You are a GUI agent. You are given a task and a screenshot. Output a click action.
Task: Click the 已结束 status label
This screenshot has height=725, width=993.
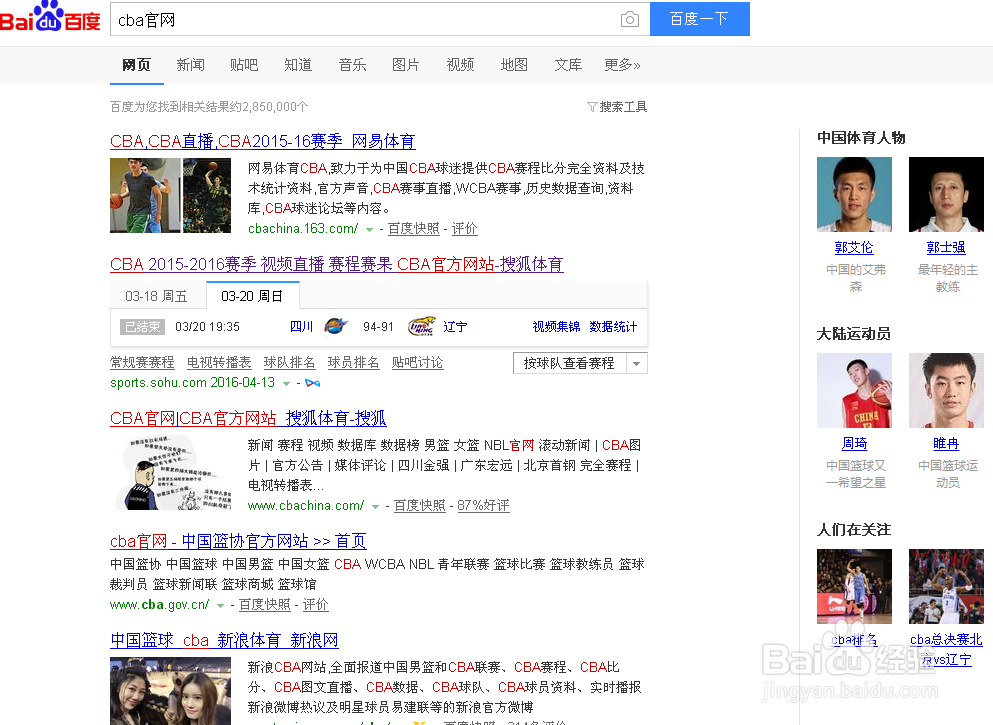(x=142, y=327)
